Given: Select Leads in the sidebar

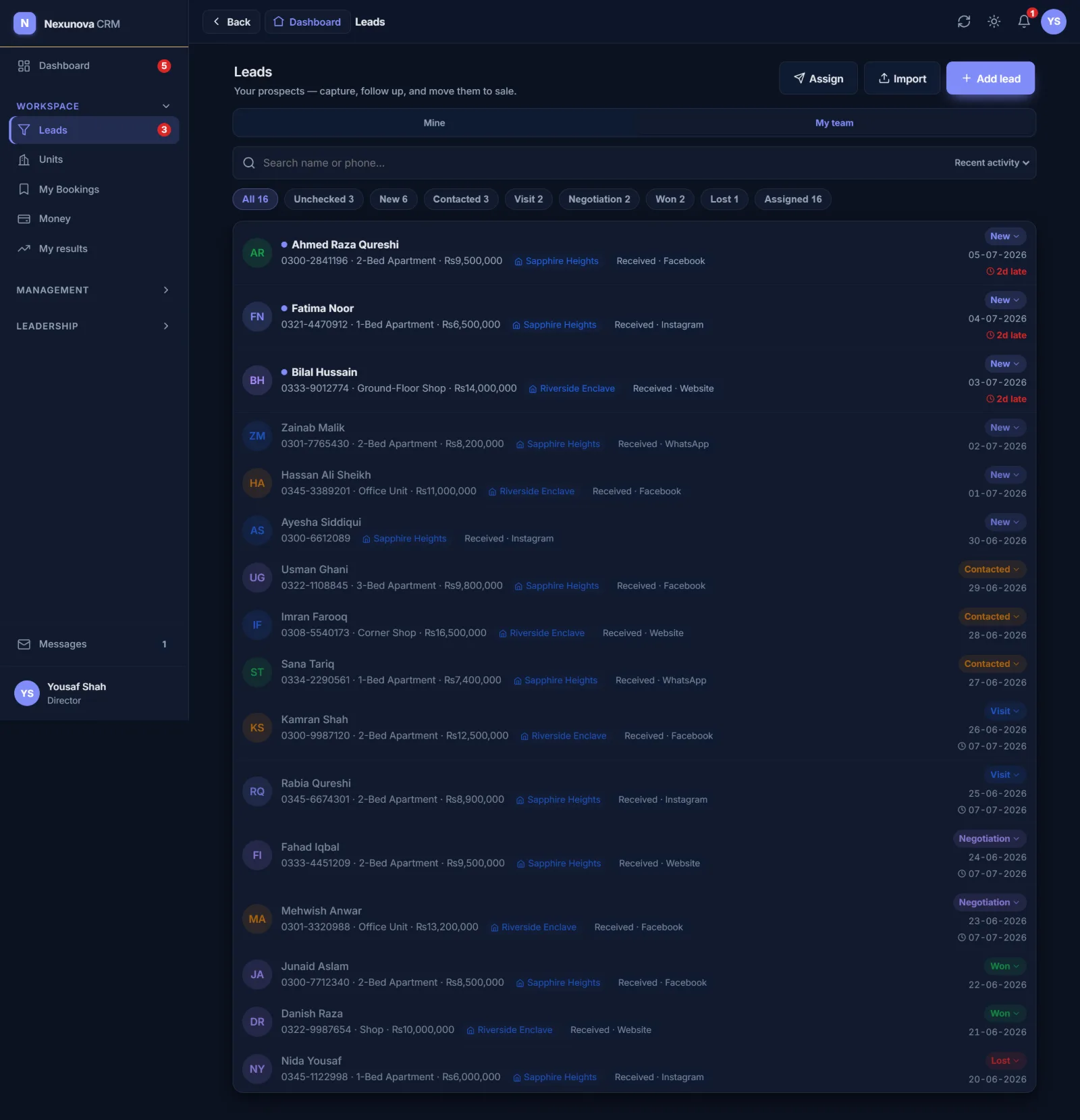Looking at the screenshot, I should tap(94, 130).
